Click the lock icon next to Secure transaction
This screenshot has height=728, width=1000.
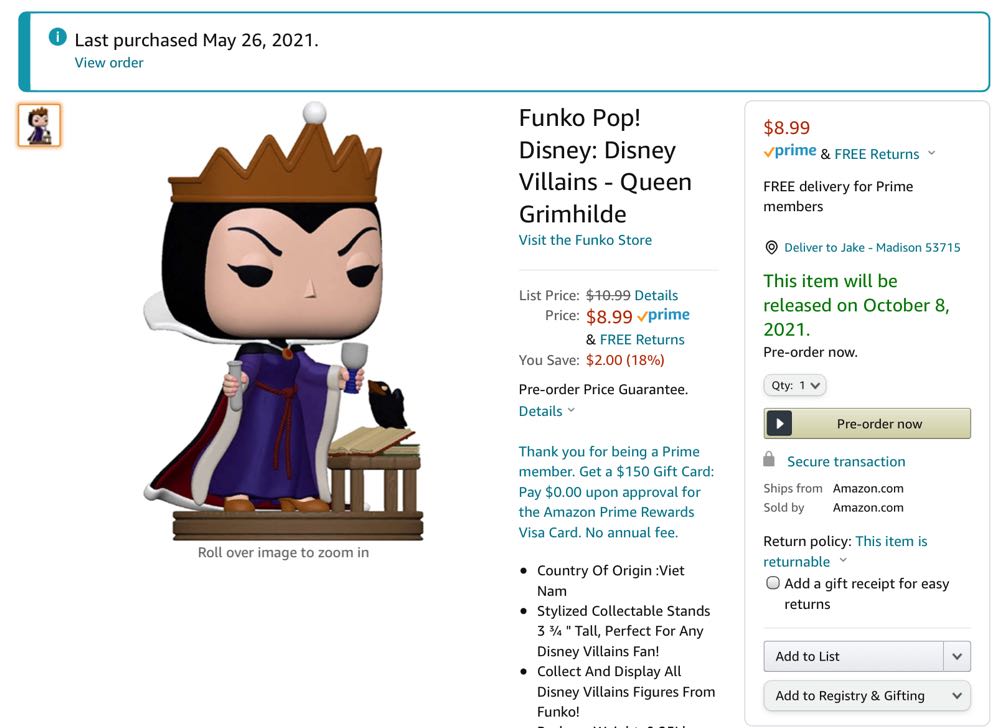click(770, 461)
